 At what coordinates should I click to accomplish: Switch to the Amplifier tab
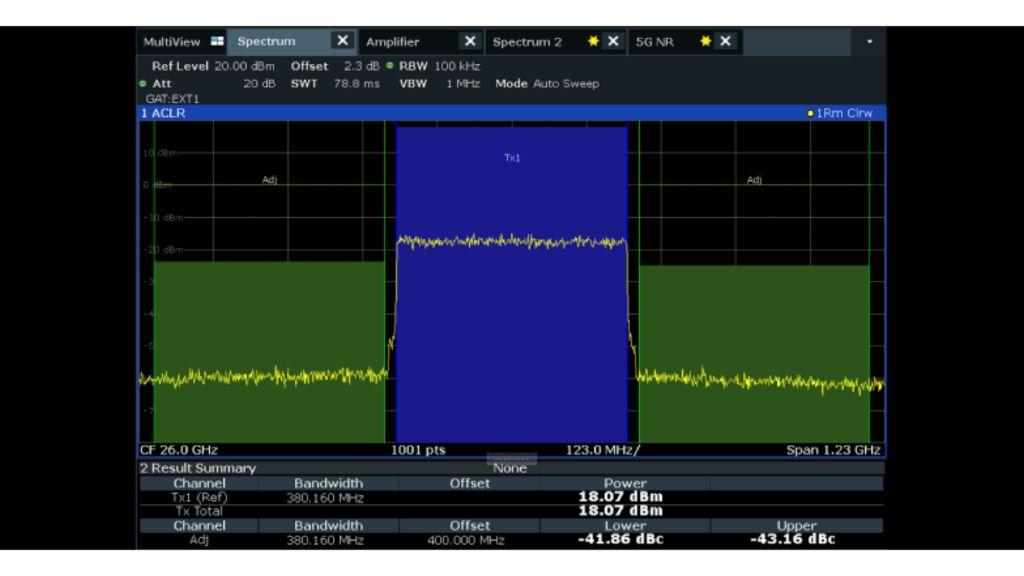393,42
